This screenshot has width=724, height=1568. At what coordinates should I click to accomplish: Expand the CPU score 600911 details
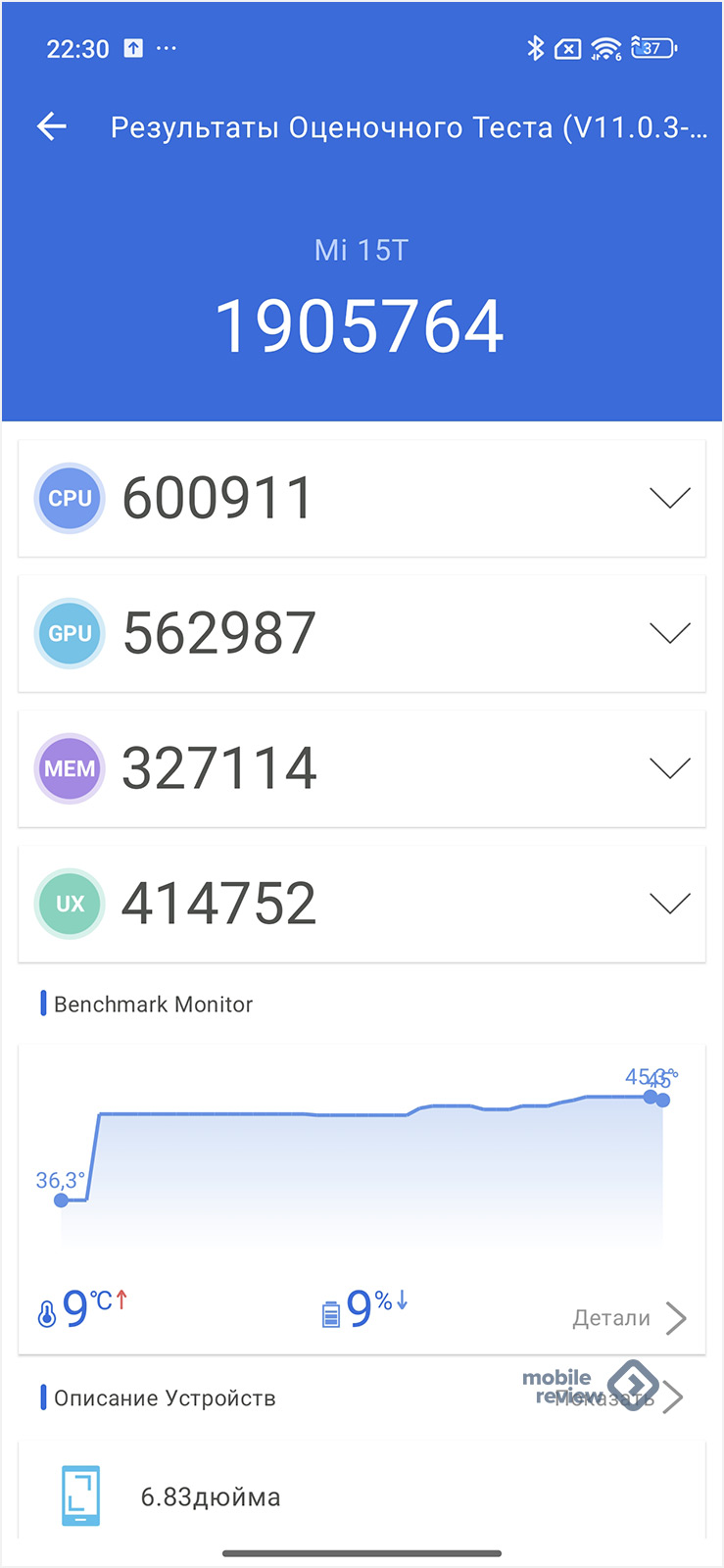[670, 498]
